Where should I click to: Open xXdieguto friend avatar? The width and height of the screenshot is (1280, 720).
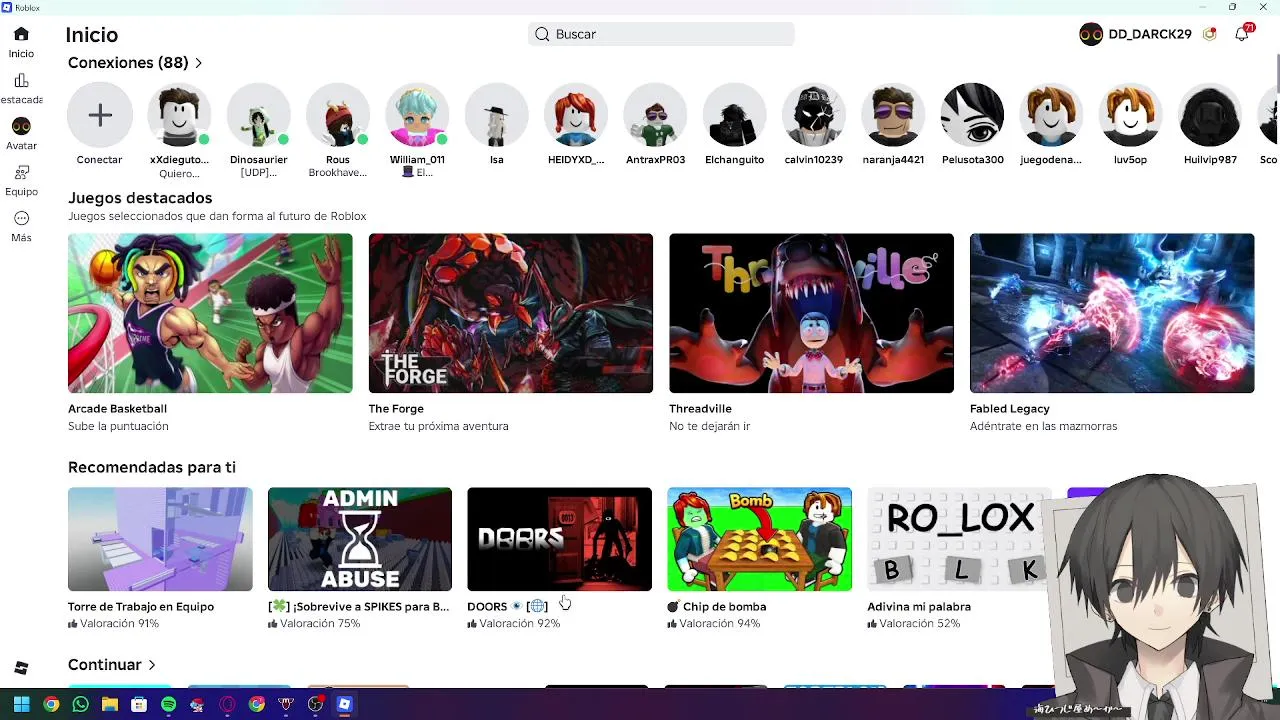pyautogui.click(x=179, y=115)
